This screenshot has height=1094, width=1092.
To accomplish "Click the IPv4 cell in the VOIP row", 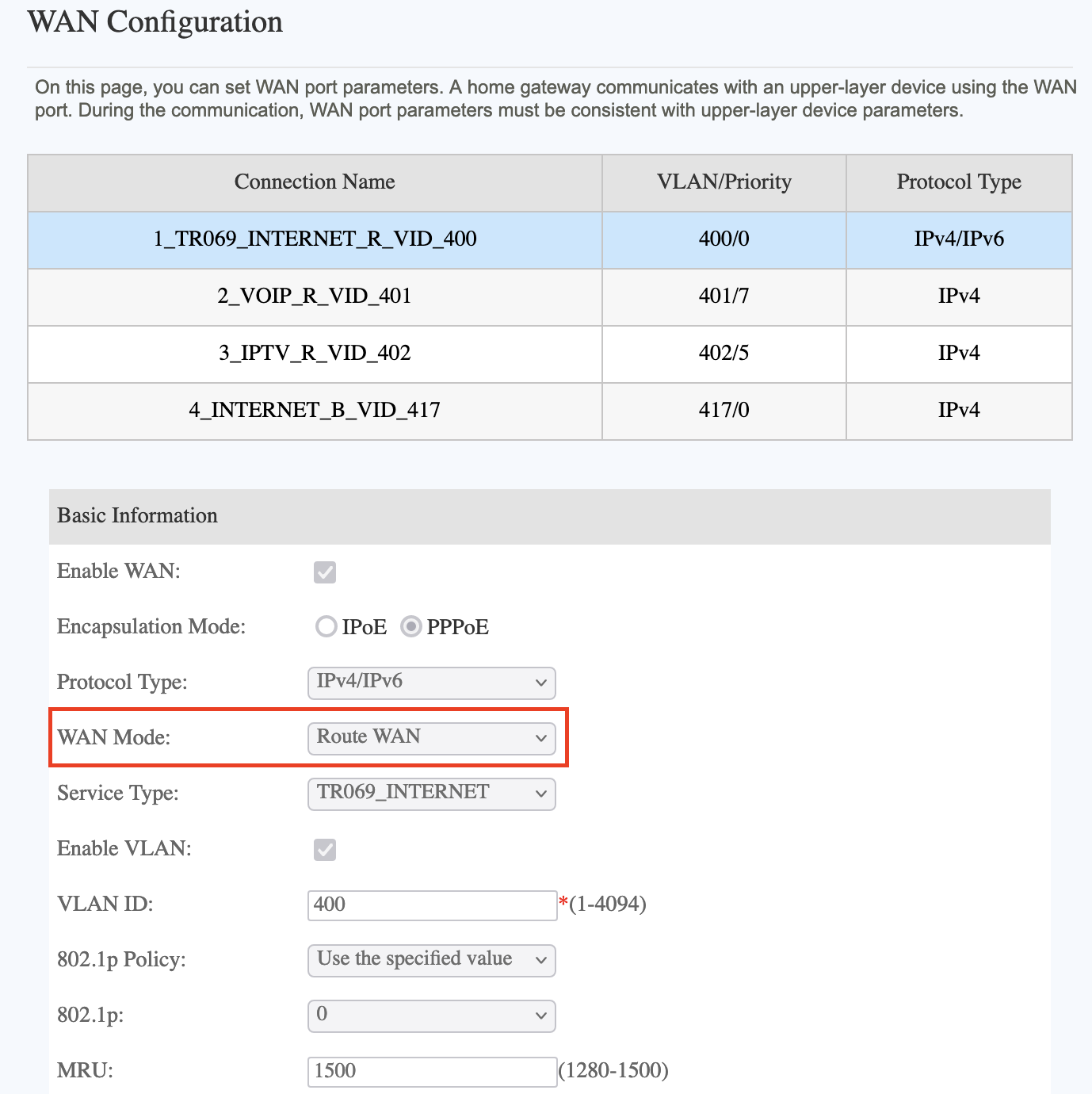I will click(959, 296).
